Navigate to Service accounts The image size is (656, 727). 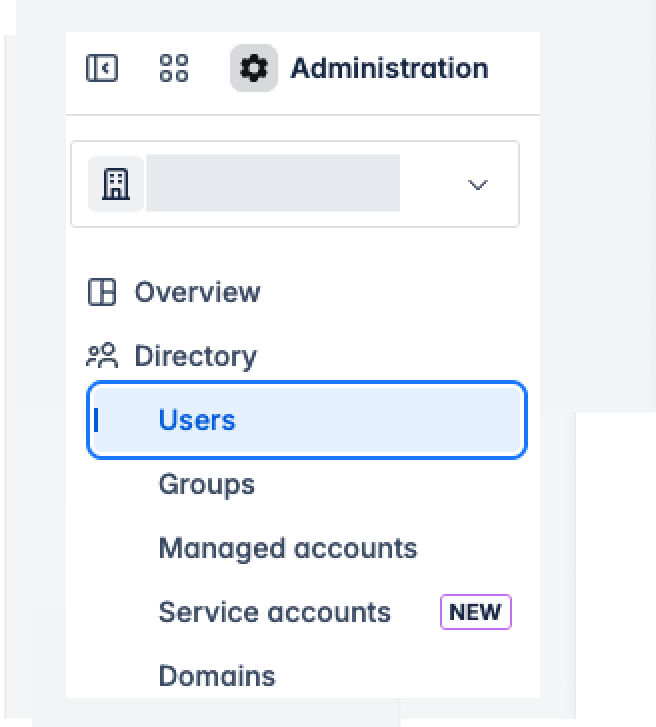(274, 612)
